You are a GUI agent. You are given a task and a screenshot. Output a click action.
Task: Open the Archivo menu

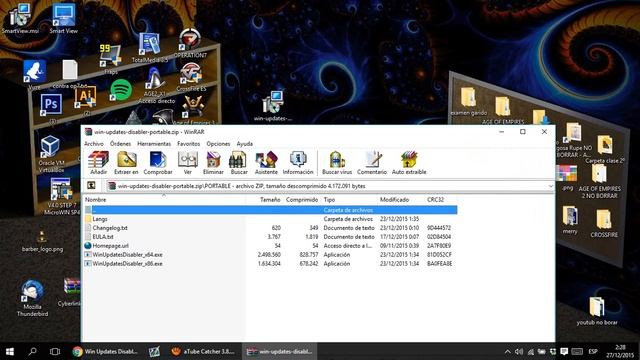coord(94,144)
